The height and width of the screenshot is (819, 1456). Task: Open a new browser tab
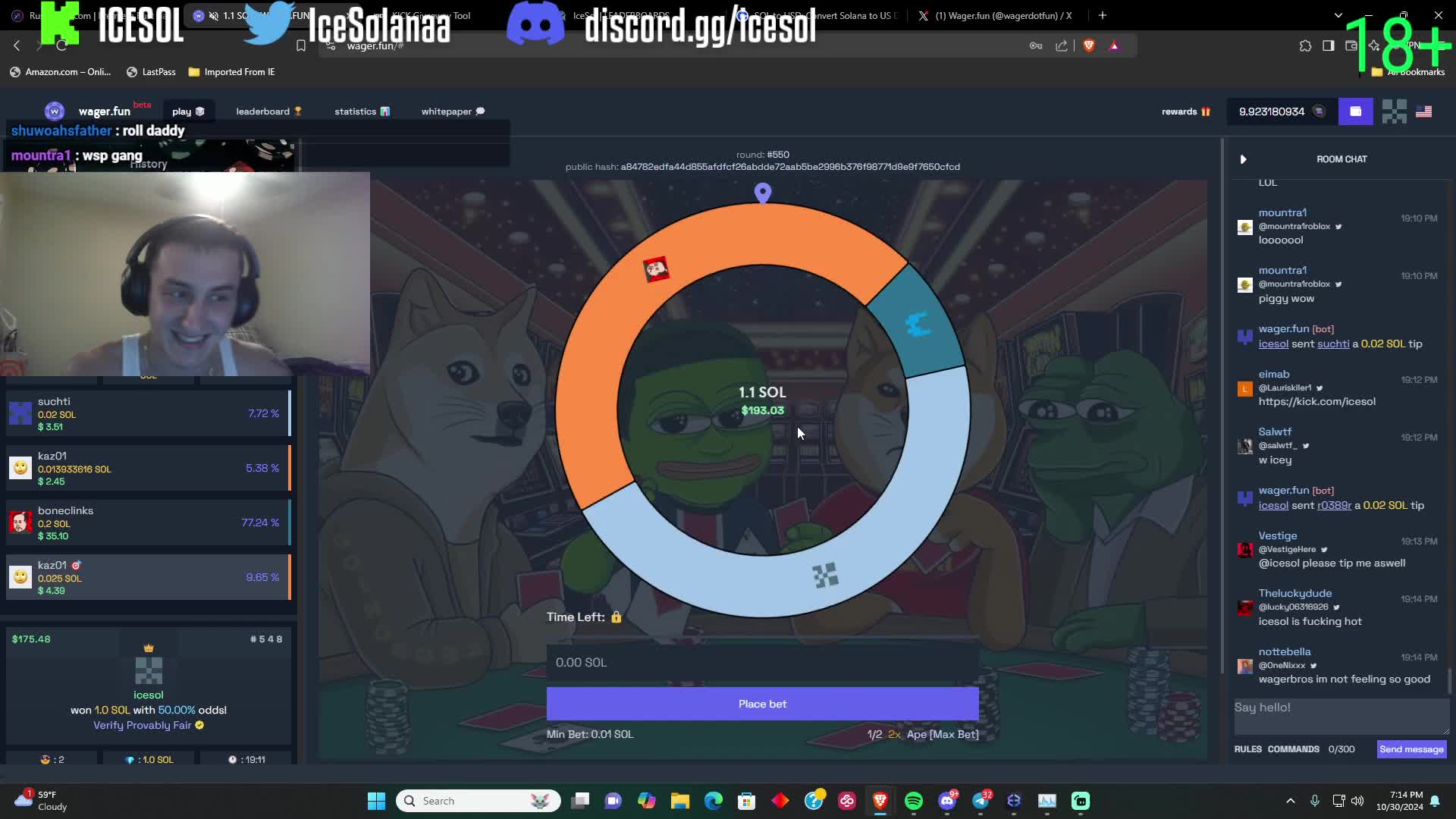1103,15
